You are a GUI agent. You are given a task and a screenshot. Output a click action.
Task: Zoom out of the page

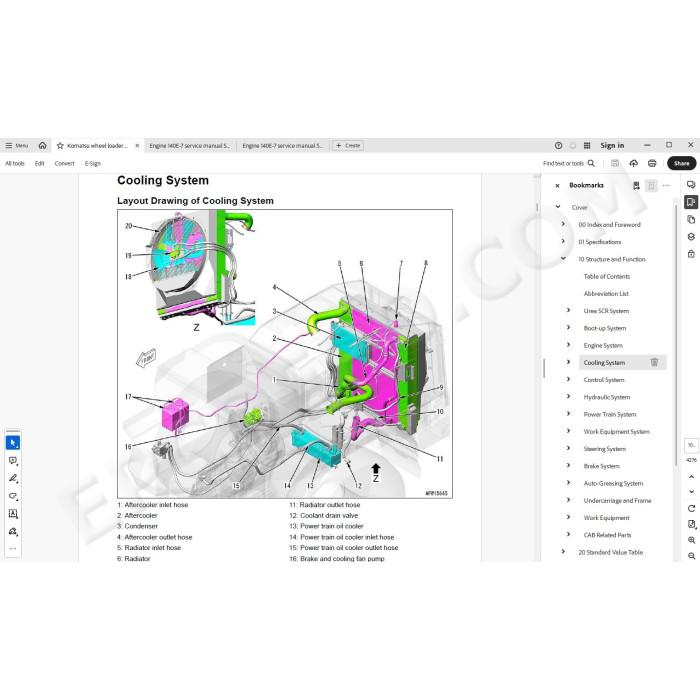[692, 556]
